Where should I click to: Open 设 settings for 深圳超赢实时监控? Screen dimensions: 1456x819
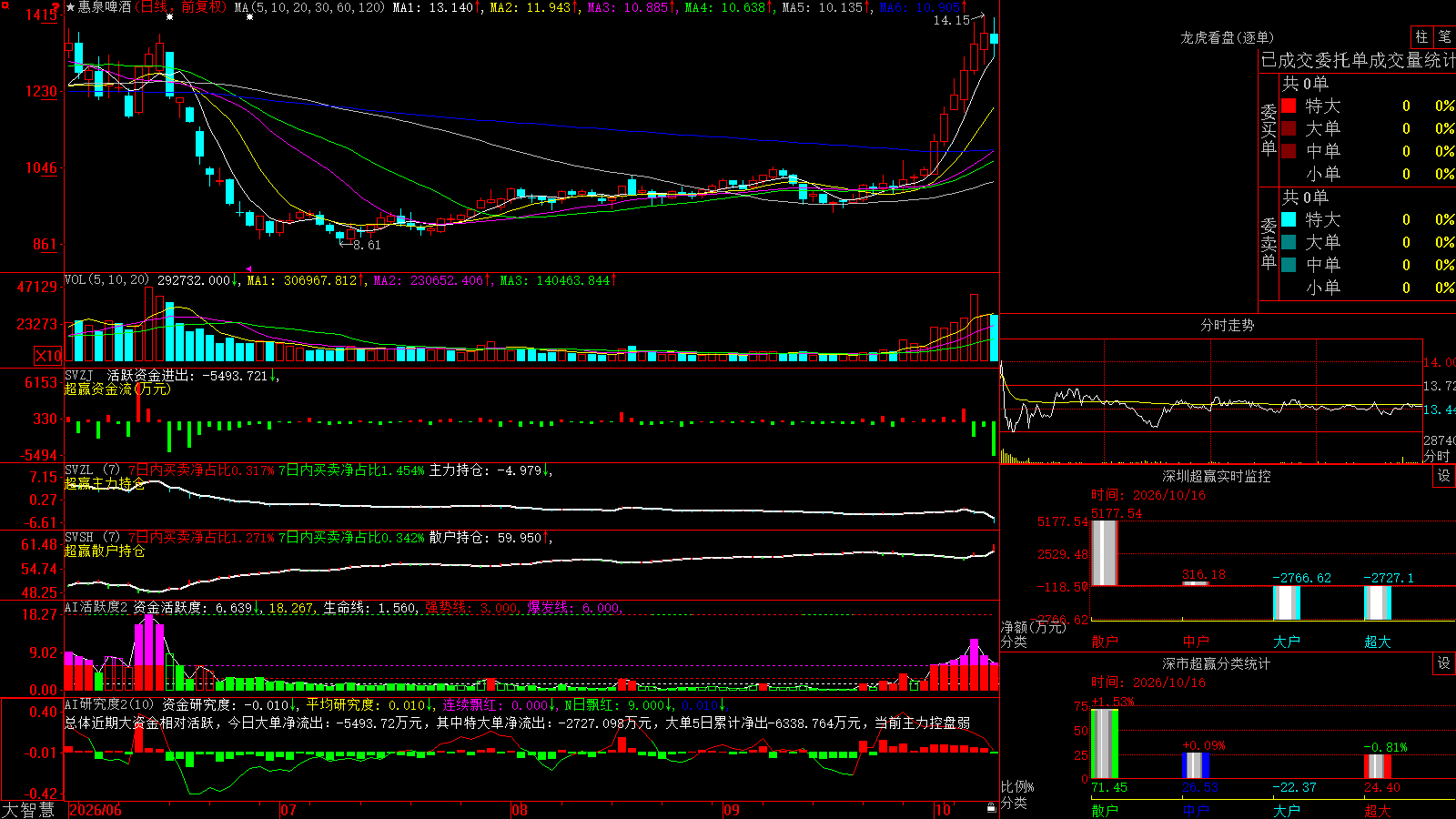(1444, 476)
